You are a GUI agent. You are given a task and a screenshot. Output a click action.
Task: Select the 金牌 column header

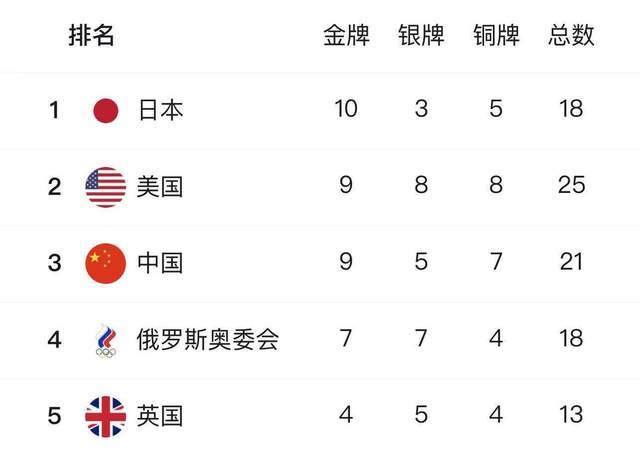pyautogui.click(x=346, y=35)
